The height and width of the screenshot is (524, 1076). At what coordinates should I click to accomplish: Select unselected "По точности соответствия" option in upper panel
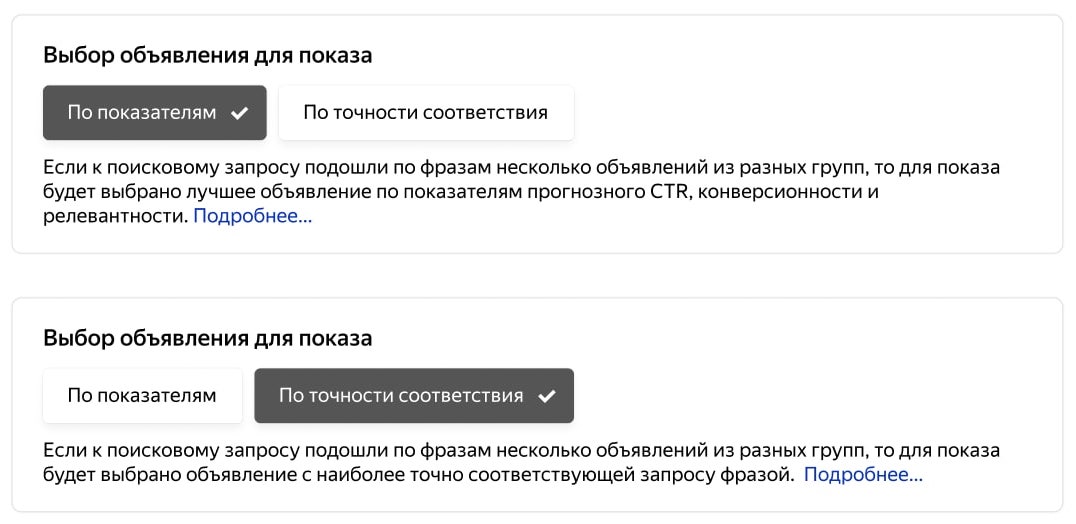(x=425, y=113)
